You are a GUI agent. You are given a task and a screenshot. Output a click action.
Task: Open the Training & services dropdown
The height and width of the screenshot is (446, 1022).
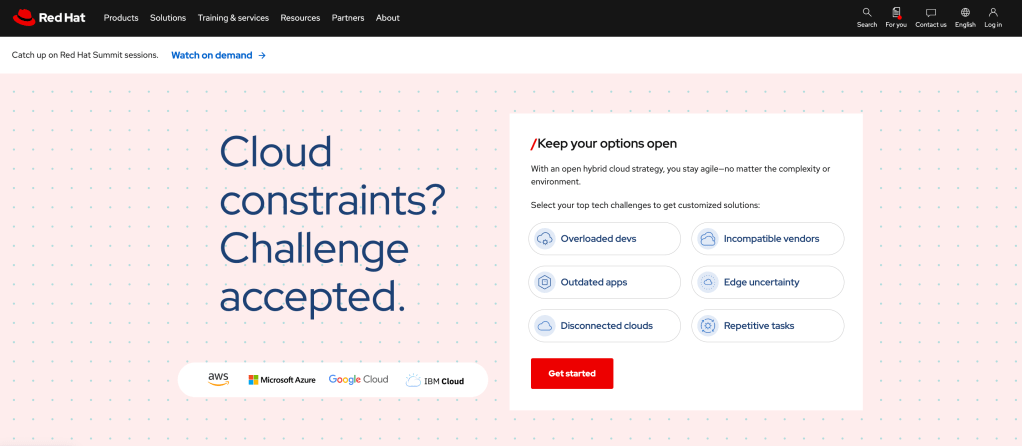233,18
